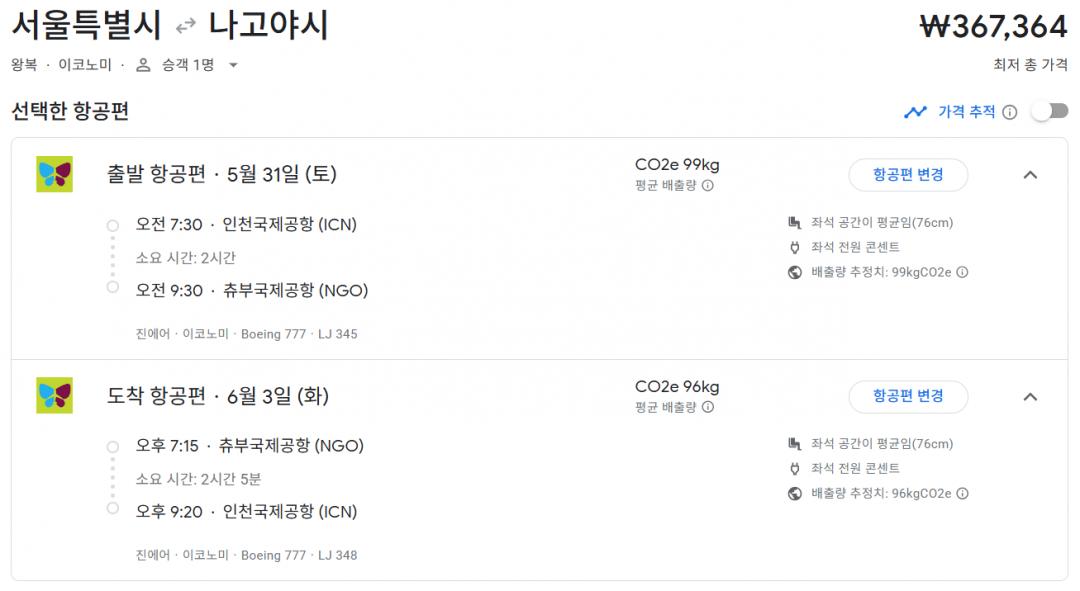Click the Jin Air logo on departure flight
Screen dimensions: 1080x591
pyautogui.click(x=54, y=174)
